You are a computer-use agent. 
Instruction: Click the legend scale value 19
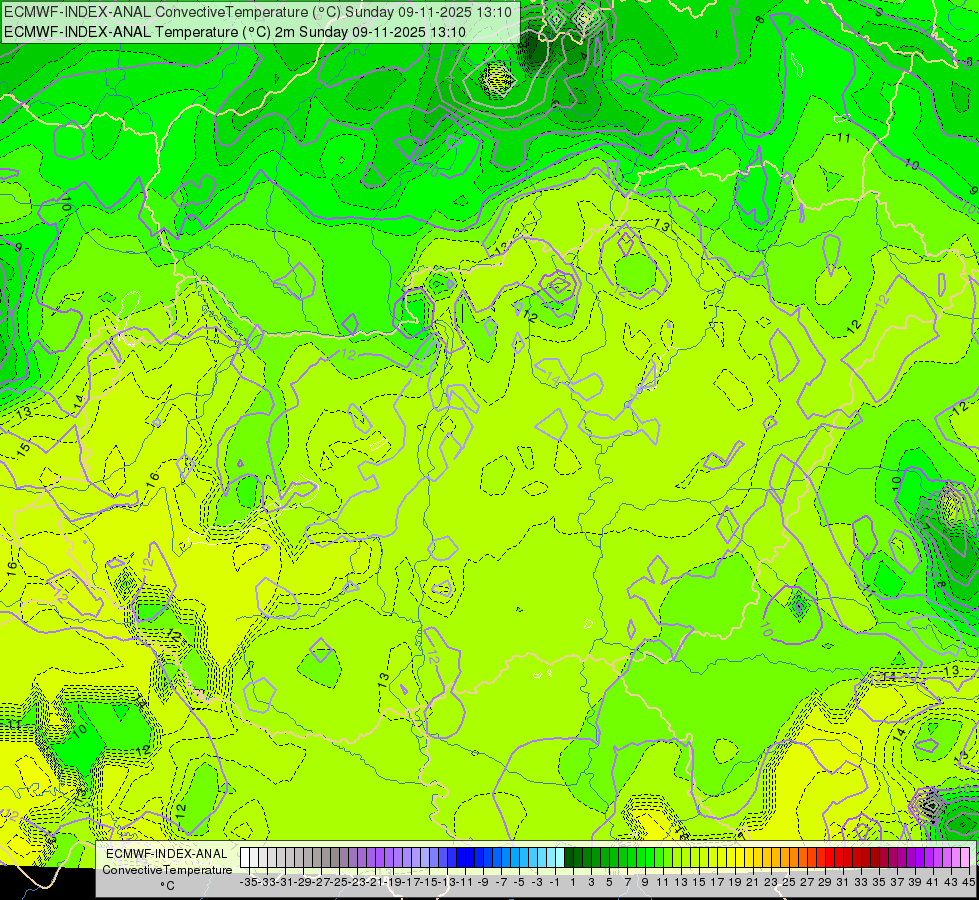click(x=735, y=882)
